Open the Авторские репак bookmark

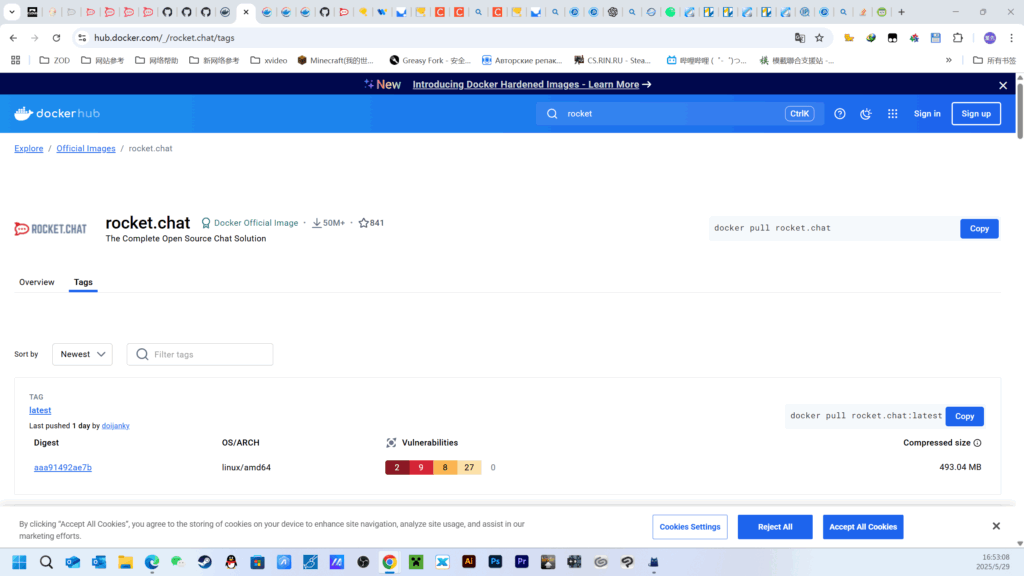pos(522,60)
